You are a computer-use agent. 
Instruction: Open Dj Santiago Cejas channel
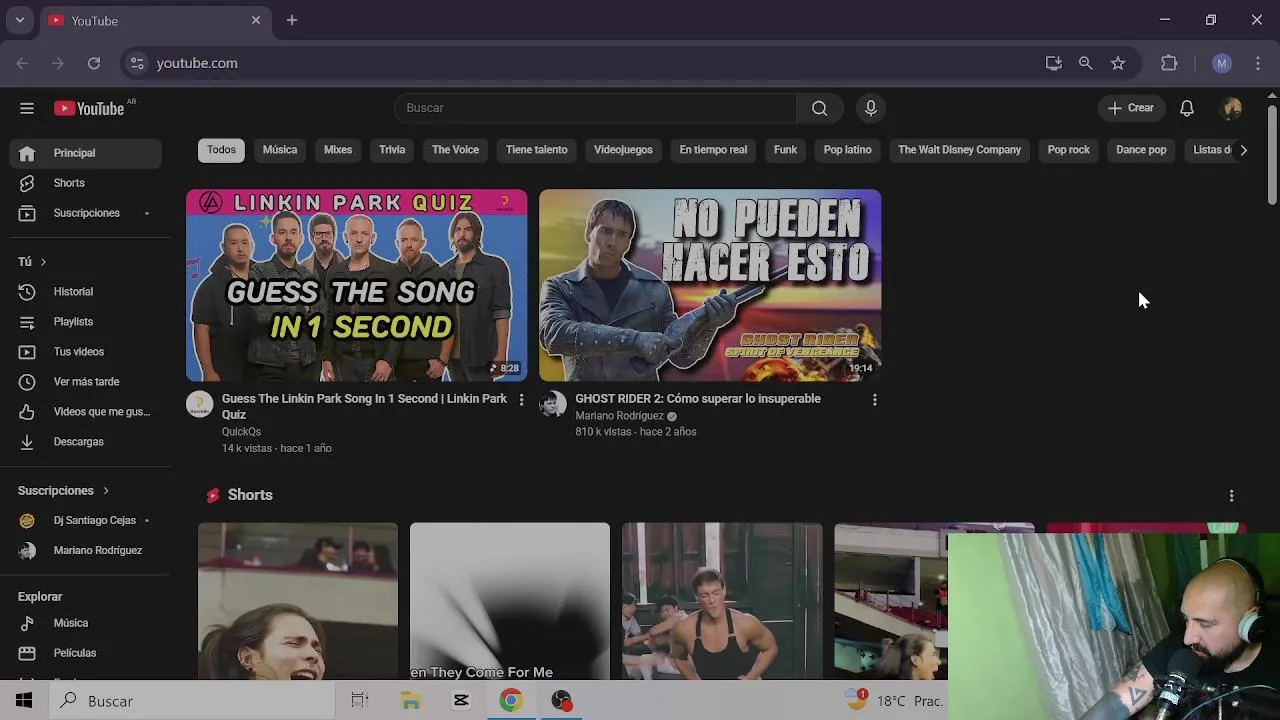tap(85, 520)
